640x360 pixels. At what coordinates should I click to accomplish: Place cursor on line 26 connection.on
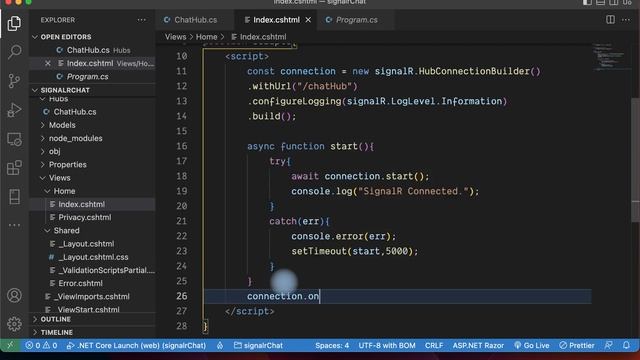(x=282, y=296)
